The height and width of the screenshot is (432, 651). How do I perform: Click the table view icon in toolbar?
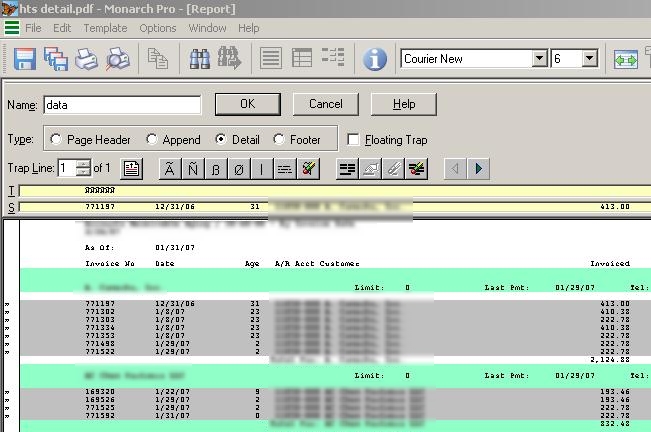pos(302,60)
